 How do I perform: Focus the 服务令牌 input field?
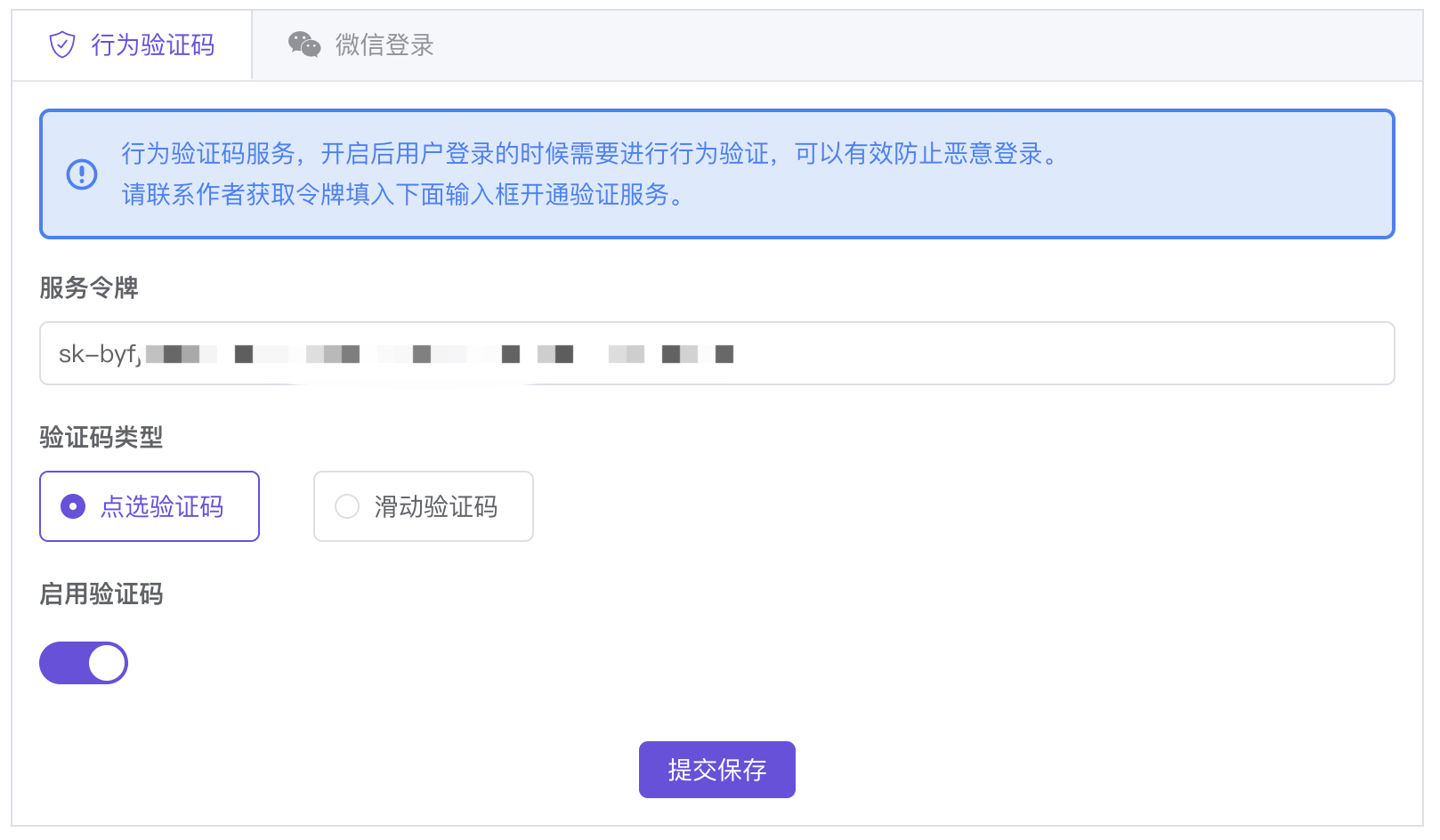(979, 353)
